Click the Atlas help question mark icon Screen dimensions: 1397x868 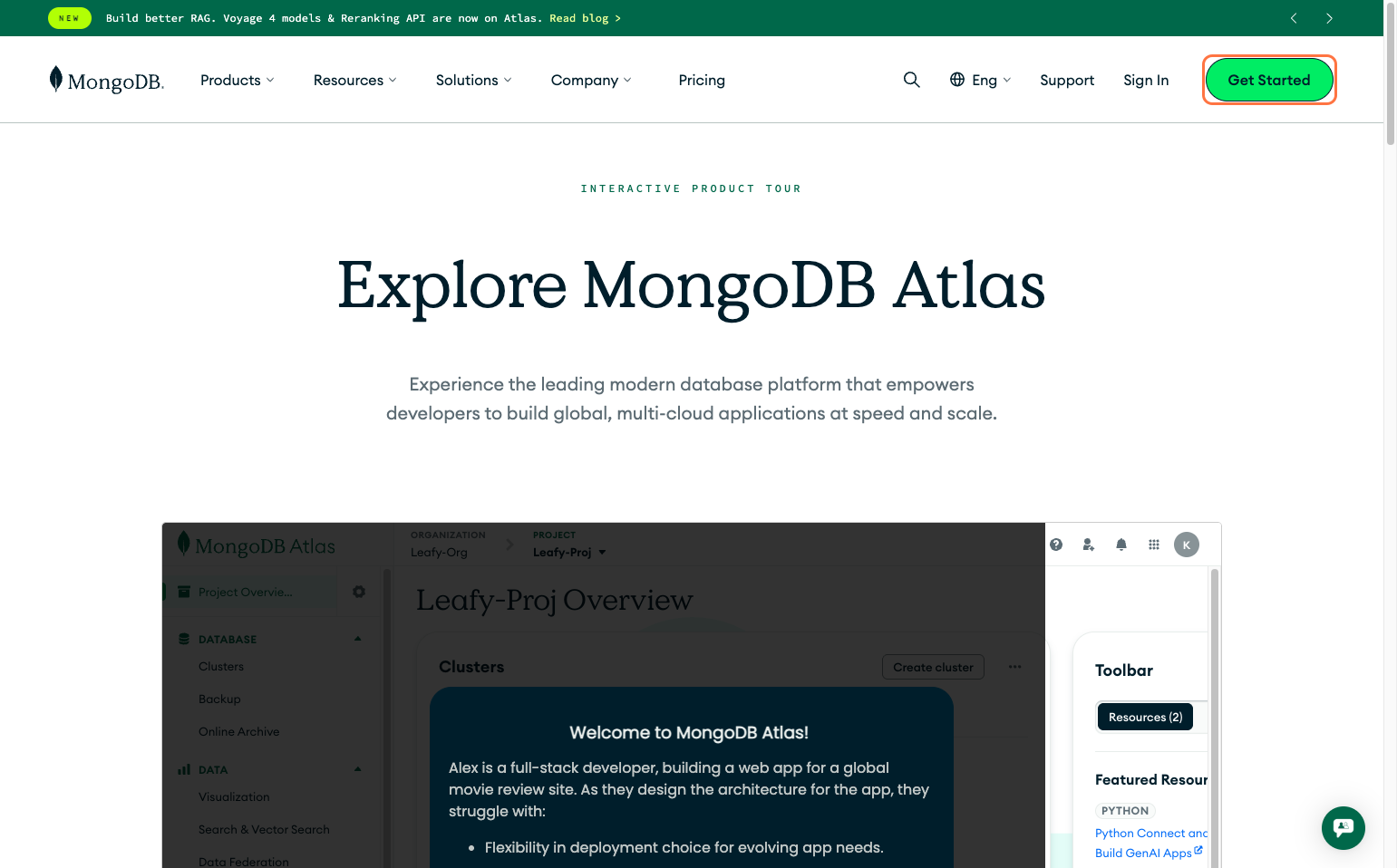1056,545
